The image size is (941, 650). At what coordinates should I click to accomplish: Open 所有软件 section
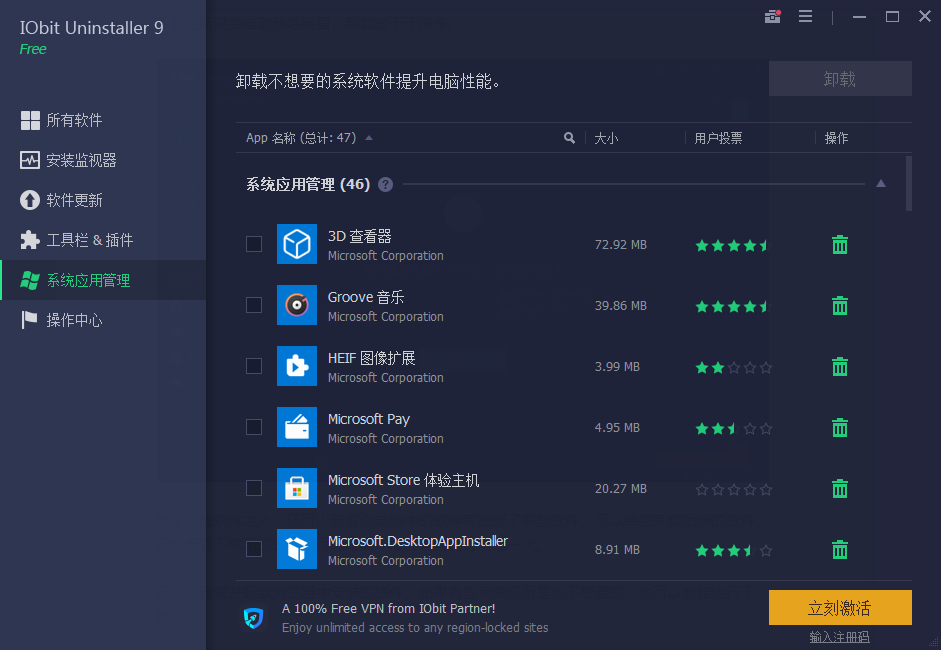click(x=103, y=120)
